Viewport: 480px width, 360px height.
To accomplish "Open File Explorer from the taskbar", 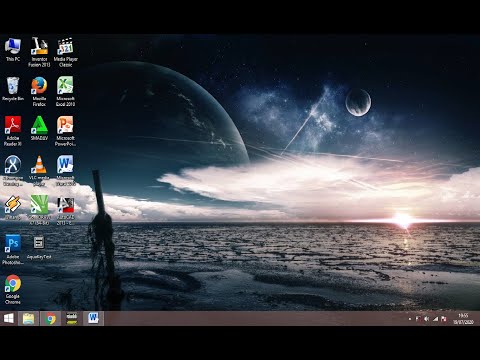I will [29, 319].
